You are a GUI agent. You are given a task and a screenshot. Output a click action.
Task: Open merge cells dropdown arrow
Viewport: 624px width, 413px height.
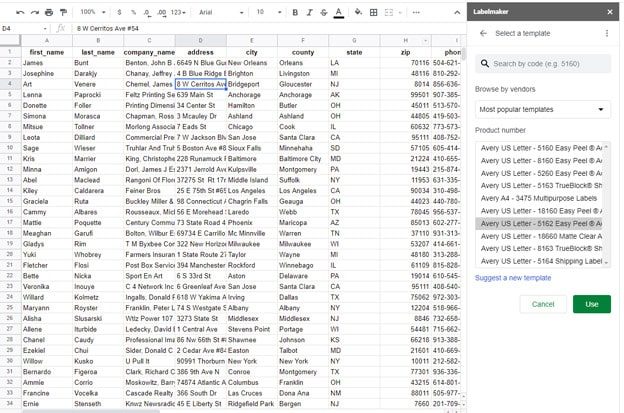[x=400, y=13]
